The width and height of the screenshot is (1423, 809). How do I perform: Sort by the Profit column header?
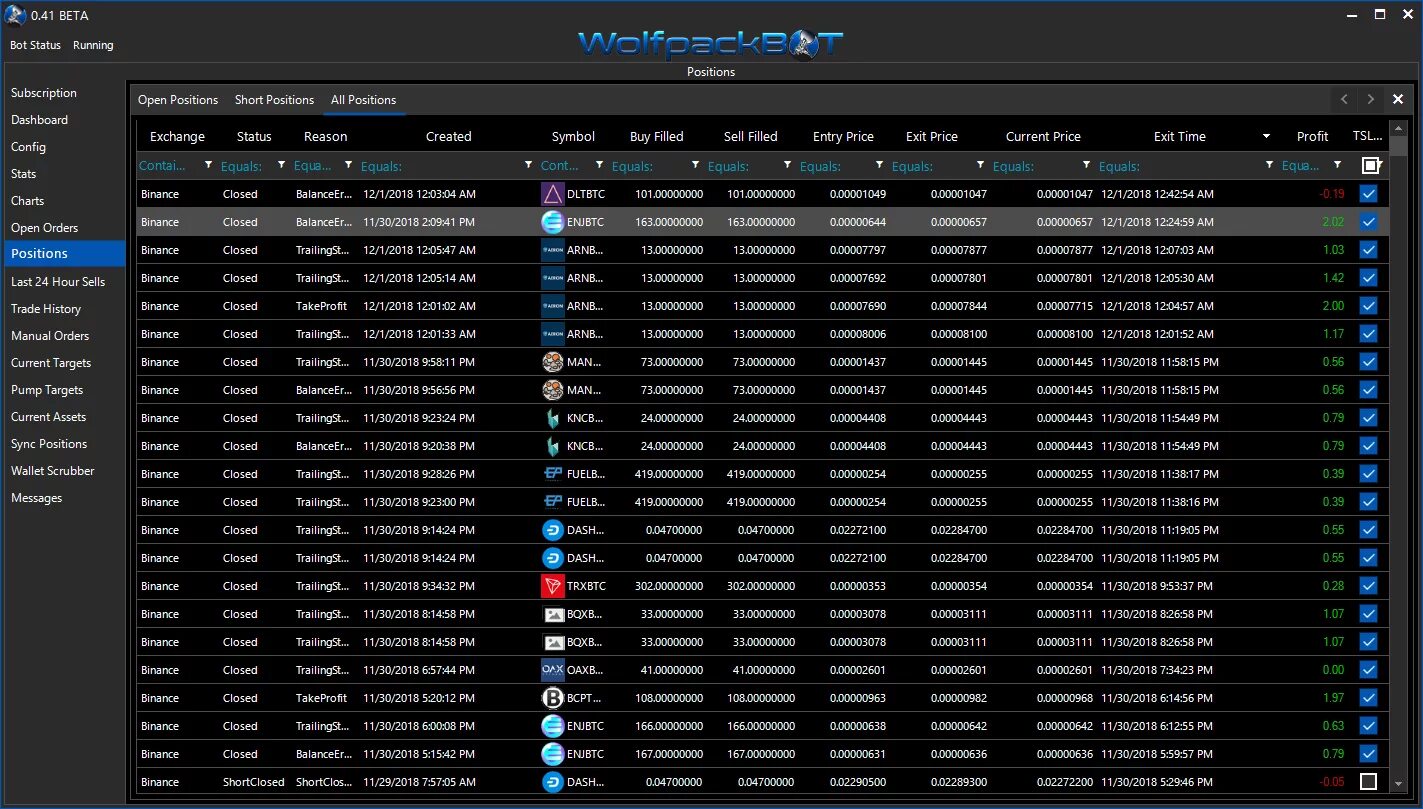[1312, 137]
